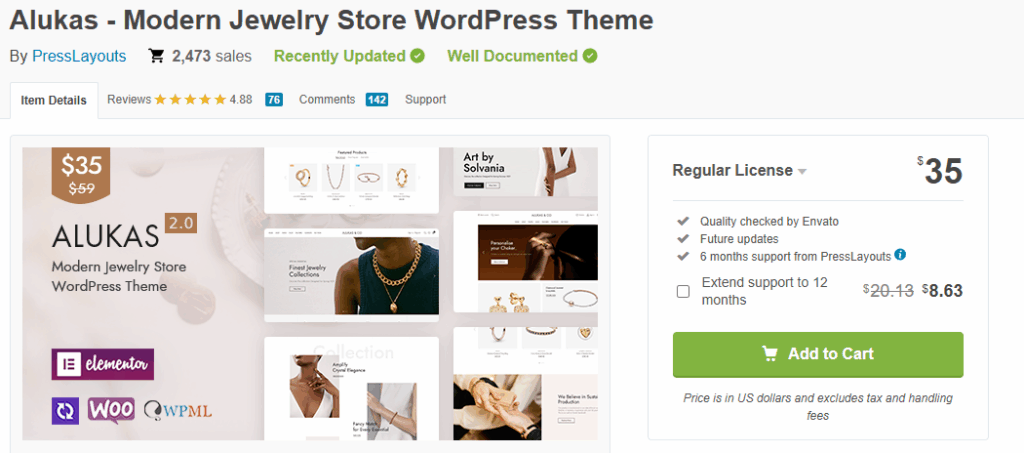Click the Add to Cart button

point(818,354)
